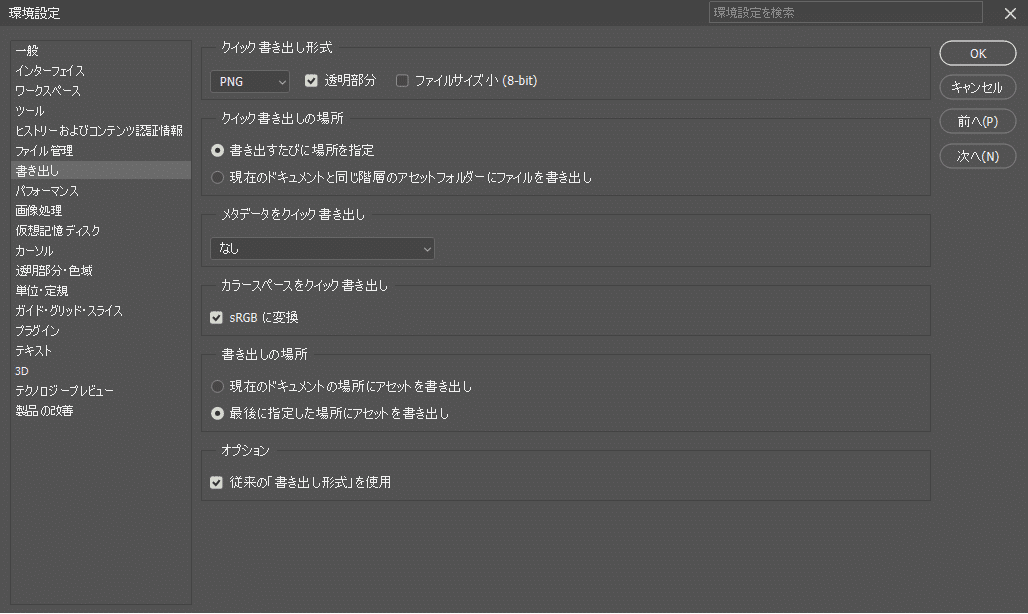1028x614 pixels.
Task: Select ヒストリーおよびコンテンツ認証情報 category
Action: [99, 130]
